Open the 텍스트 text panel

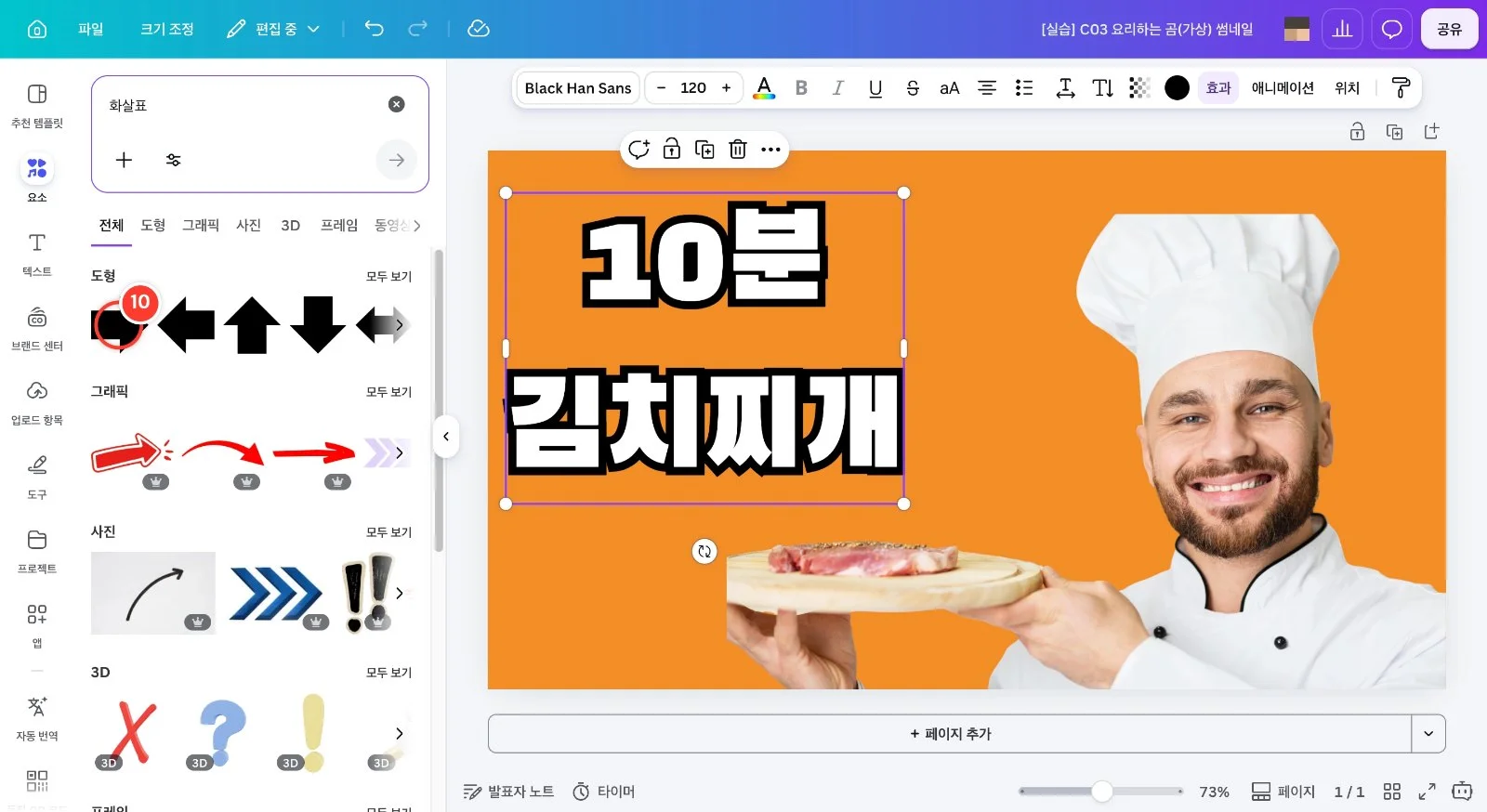37,253
